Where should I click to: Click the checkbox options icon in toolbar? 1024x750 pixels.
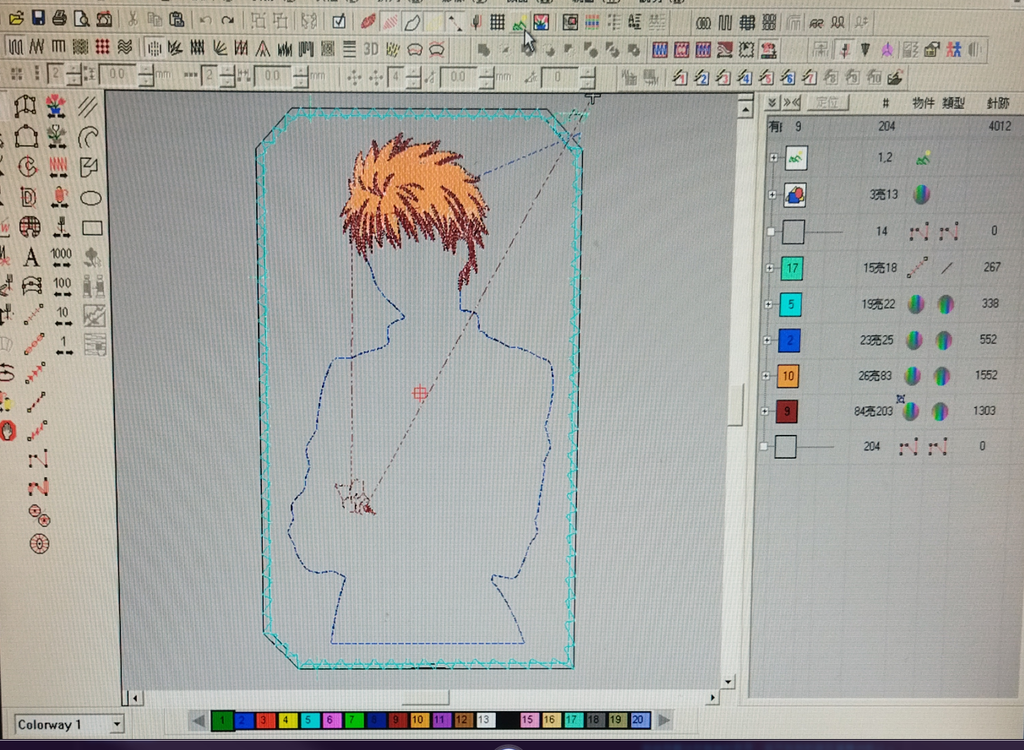pos(339,22)
